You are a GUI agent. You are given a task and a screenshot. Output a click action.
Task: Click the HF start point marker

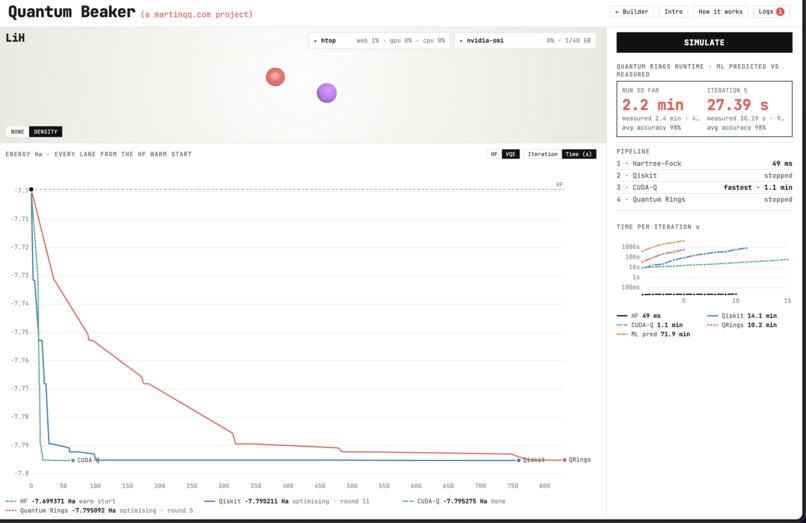tap(31, 190)
